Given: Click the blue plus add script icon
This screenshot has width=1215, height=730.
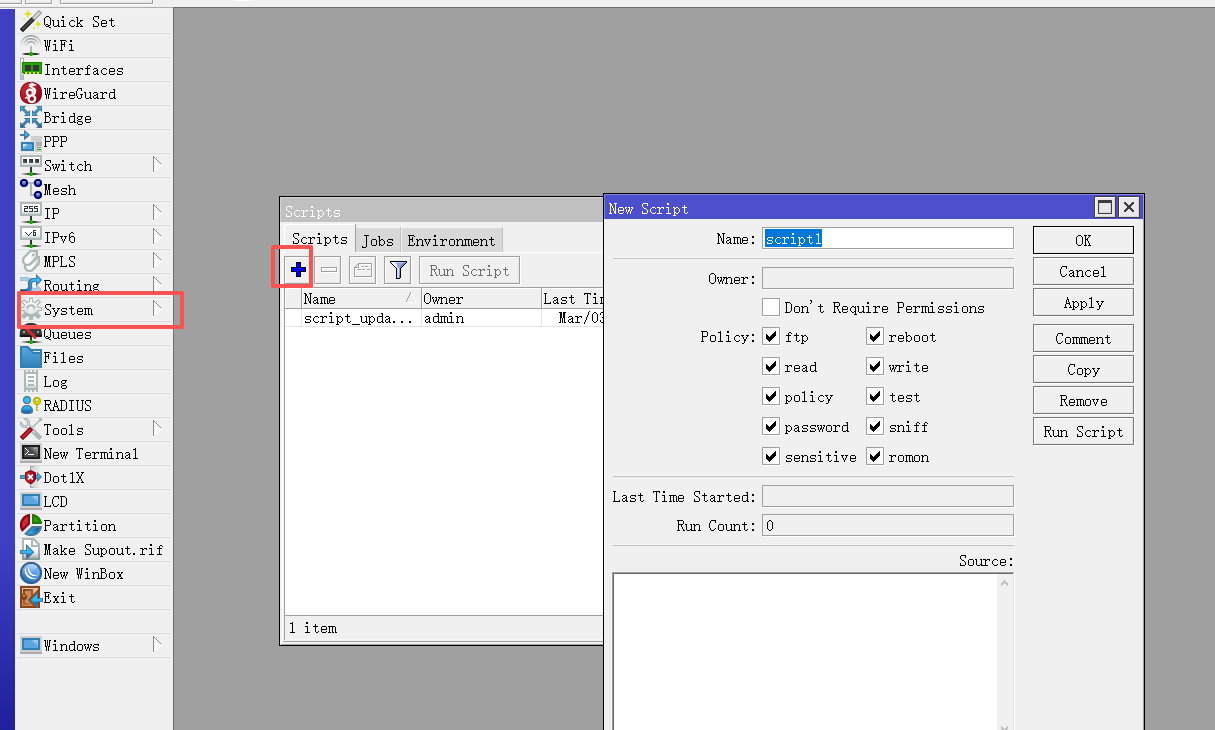Looking at the screenshot, I should [298, 270].
